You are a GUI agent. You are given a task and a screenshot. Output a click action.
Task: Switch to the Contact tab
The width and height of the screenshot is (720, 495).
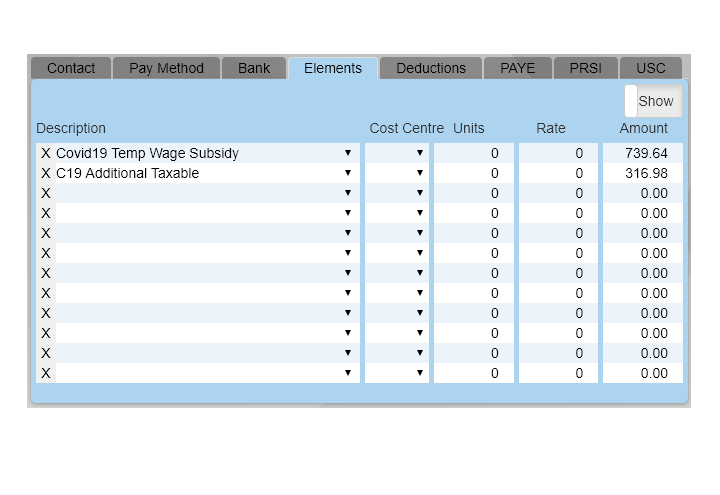pyautogui.click(x=71, y=68)
